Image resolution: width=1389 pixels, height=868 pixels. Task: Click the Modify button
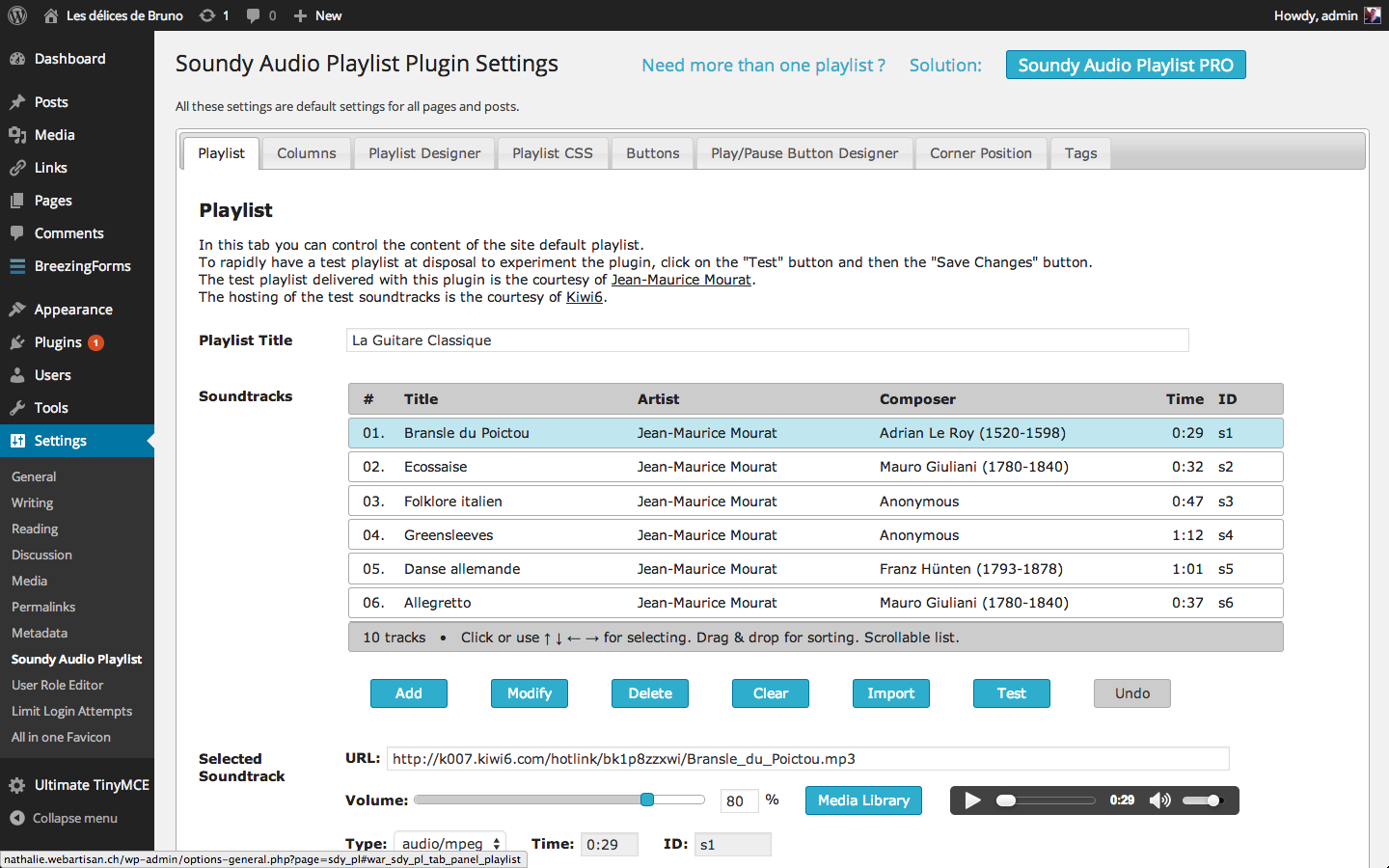(530, 693)
